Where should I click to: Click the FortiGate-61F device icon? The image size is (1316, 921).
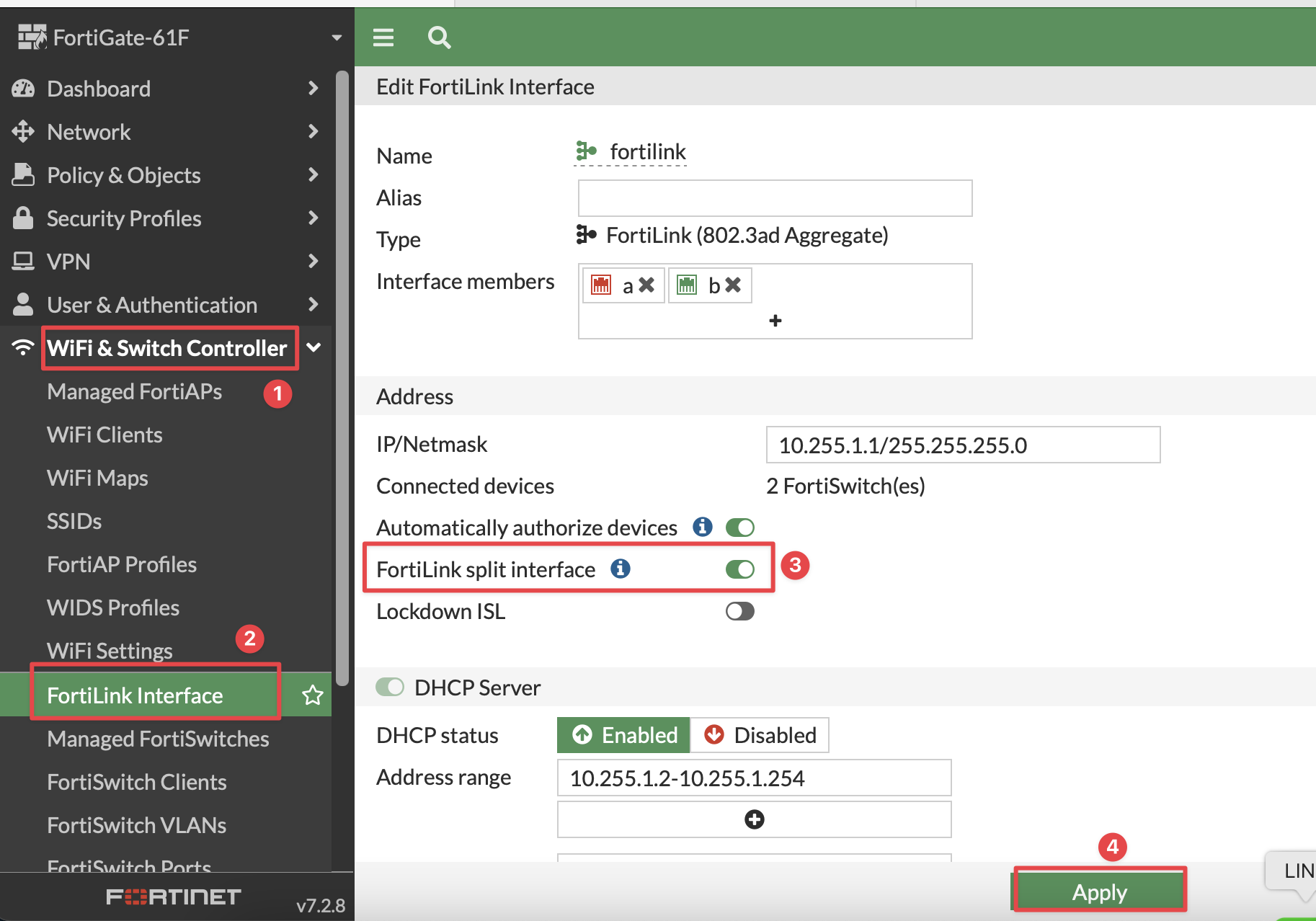[x=32, y=37]
